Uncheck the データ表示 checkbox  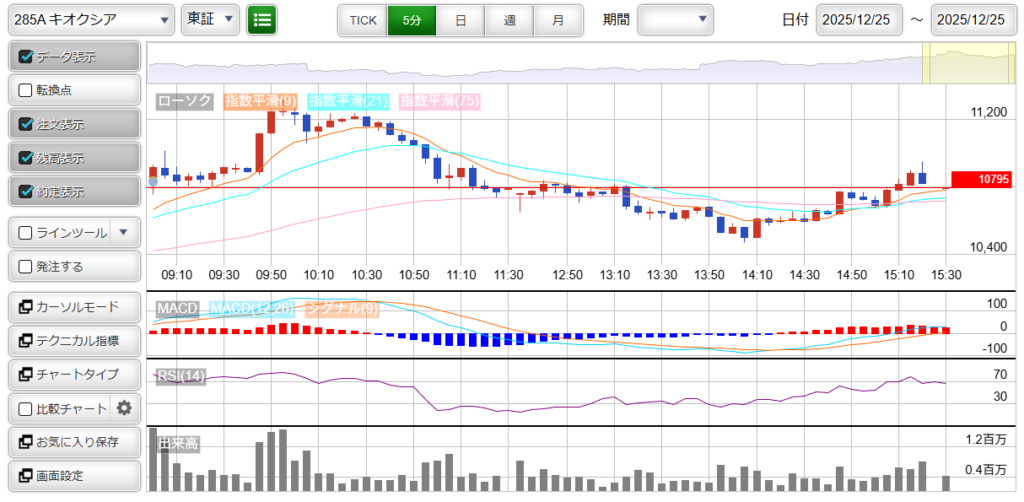click(27, 57)
